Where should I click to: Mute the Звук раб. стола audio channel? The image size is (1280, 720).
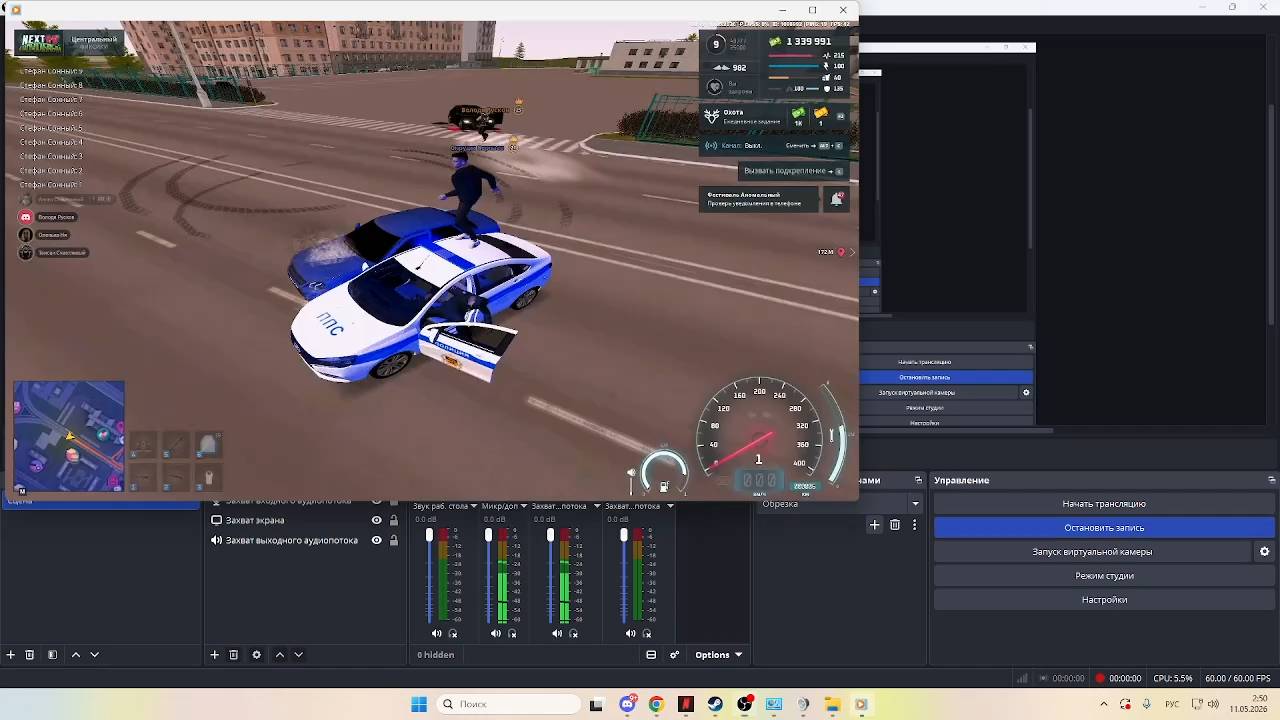point(437,633)
